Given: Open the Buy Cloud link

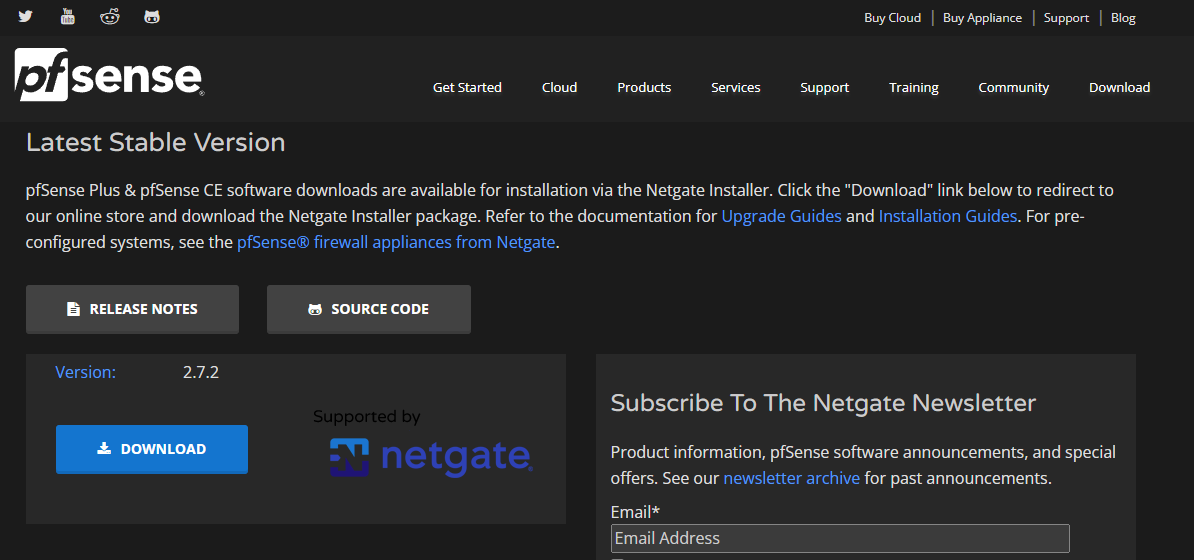Looking at the screenshot, I should point(892,18).
